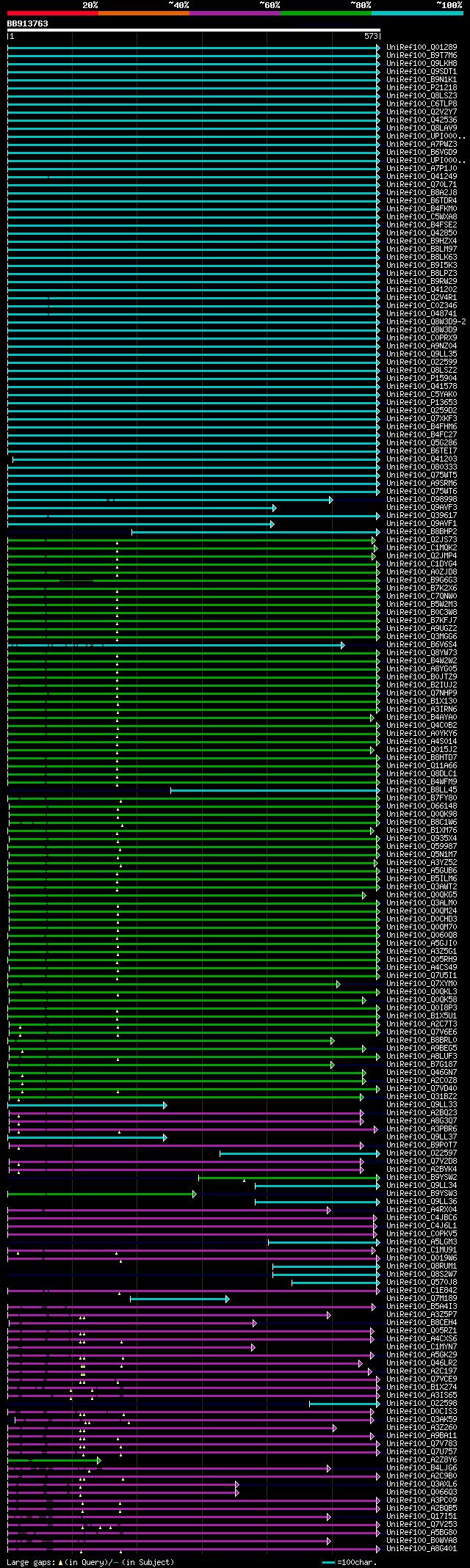Open hit UniRef100_Q9LKH8
This screenshot has width=470, height=1568.
pos(422,63)
